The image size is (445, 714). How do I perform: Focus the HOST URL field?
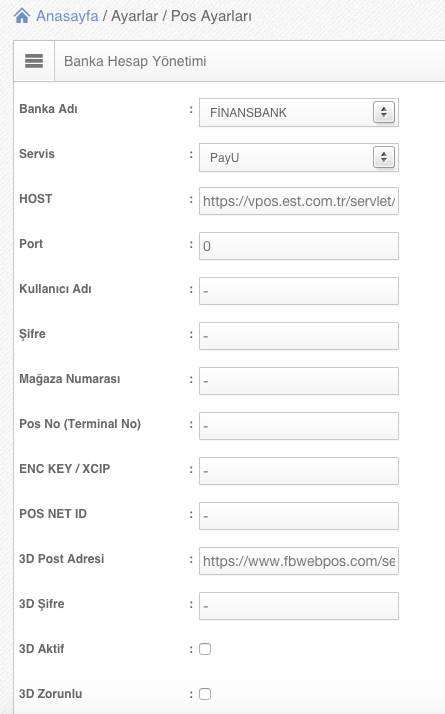point(299,201)
